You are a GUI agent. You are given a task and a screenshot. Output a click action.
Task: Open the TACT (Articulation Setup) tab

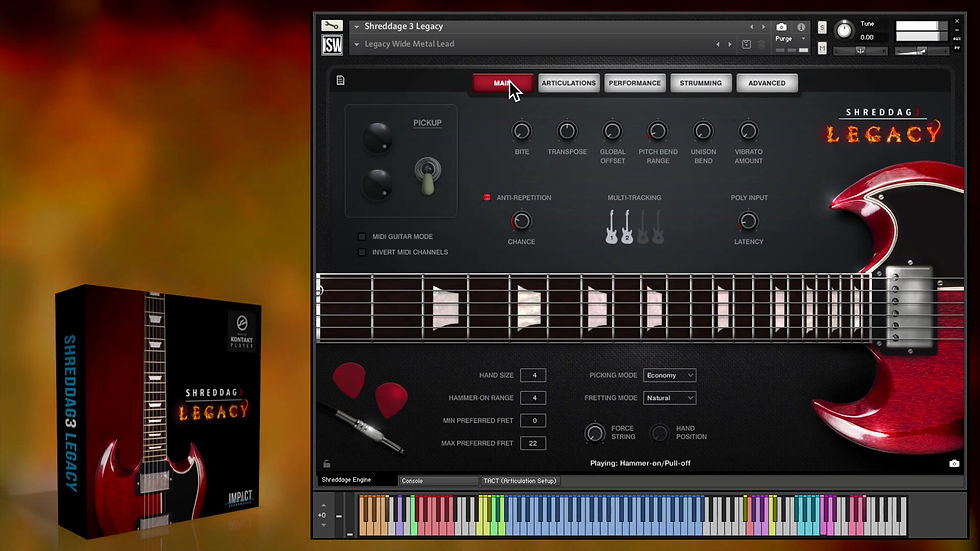point(520,481)
